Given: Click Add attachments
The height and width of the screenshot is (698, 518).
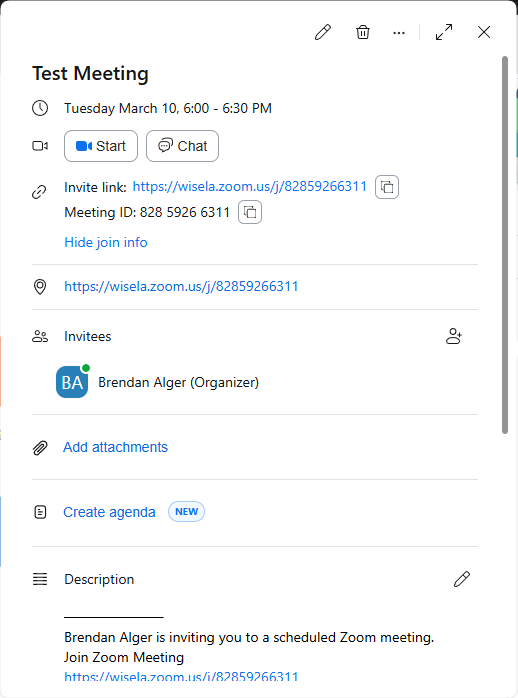Looking at the screenshot, I should point(115,447).
